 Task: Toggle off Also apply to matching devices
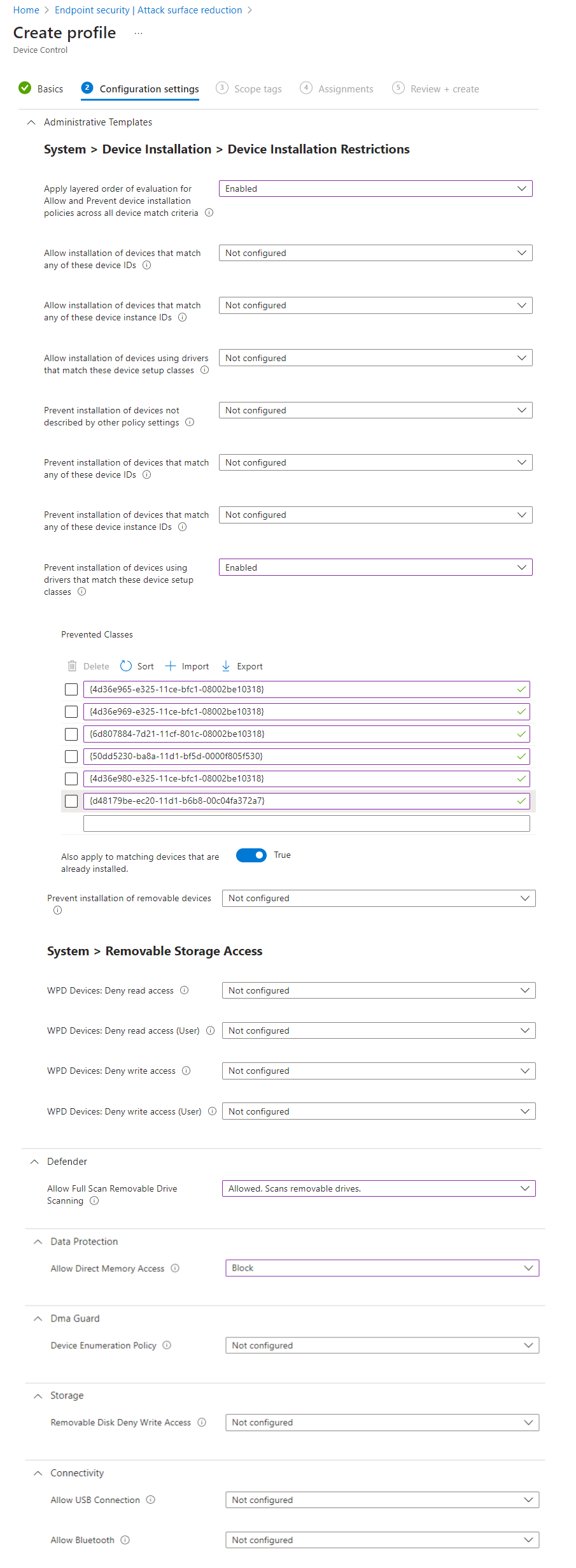251,855
